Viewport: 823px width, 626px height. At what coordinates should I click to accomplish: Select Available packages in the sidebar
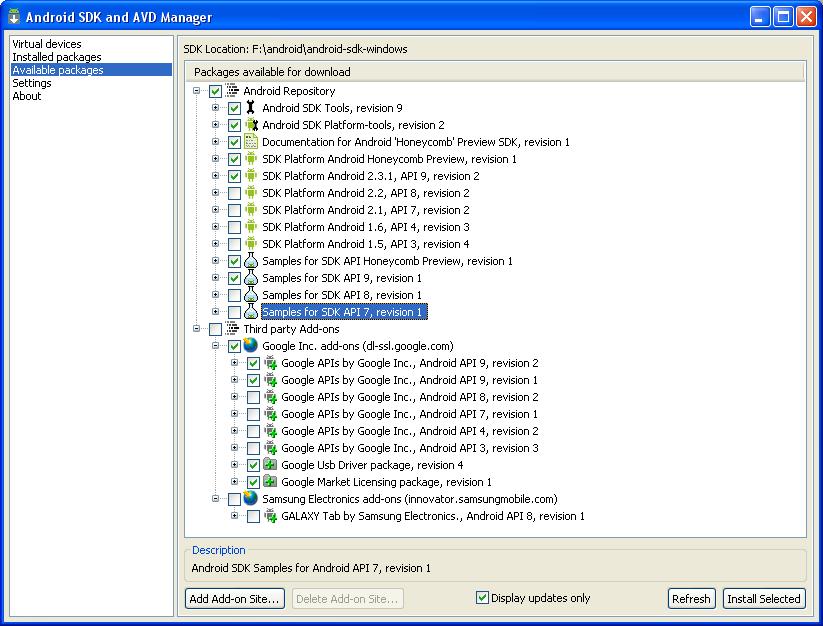coord(91,70)
